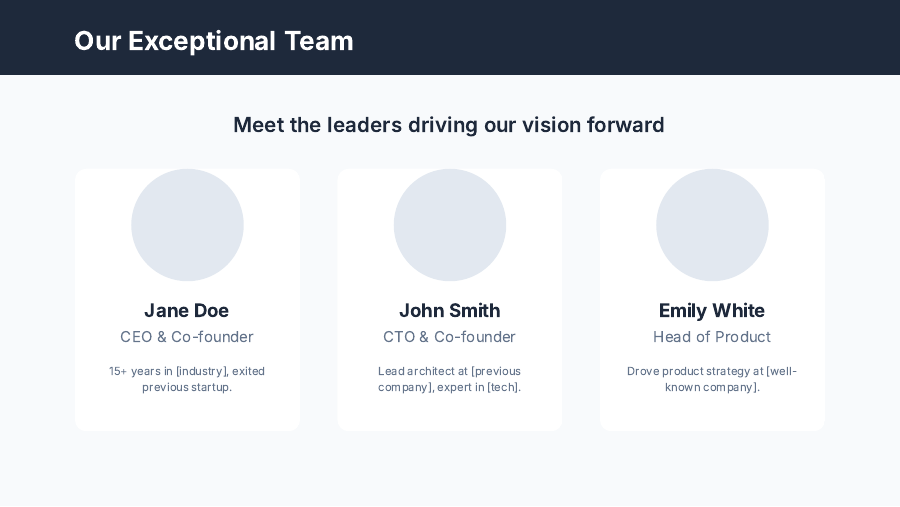This screenshot has height=507, width=900.
Task: Click Emily White's avatar placeholder circle
Action: [x=712, y=225]
